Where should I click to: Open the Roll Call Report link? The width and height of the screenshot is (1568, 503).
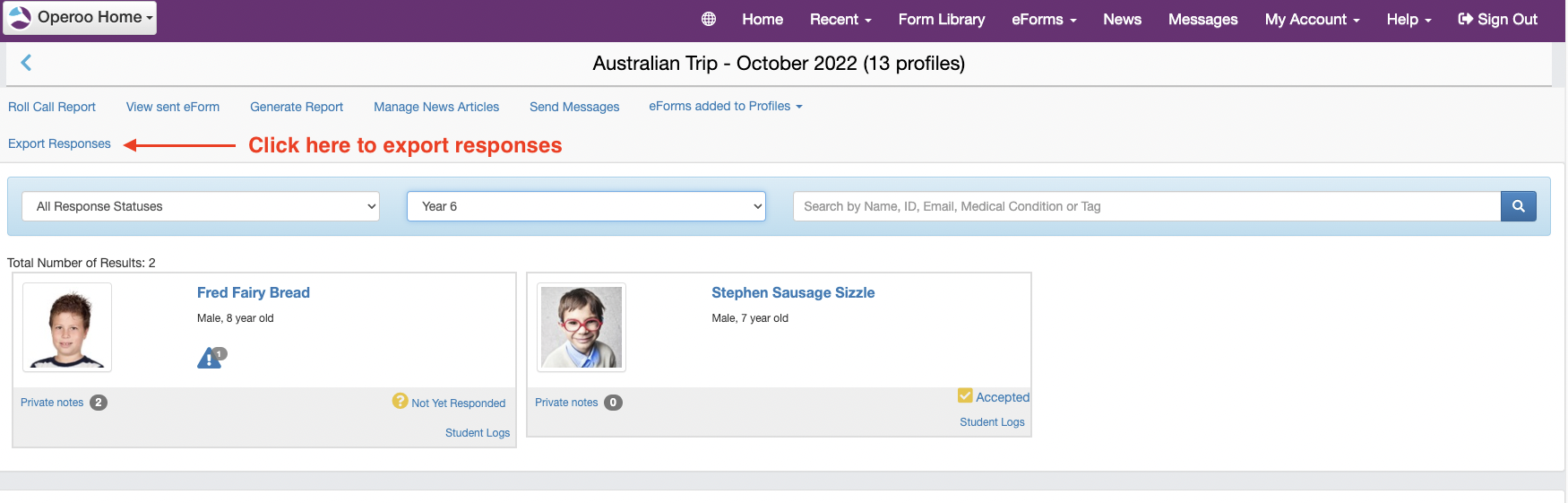pos(52,107)
